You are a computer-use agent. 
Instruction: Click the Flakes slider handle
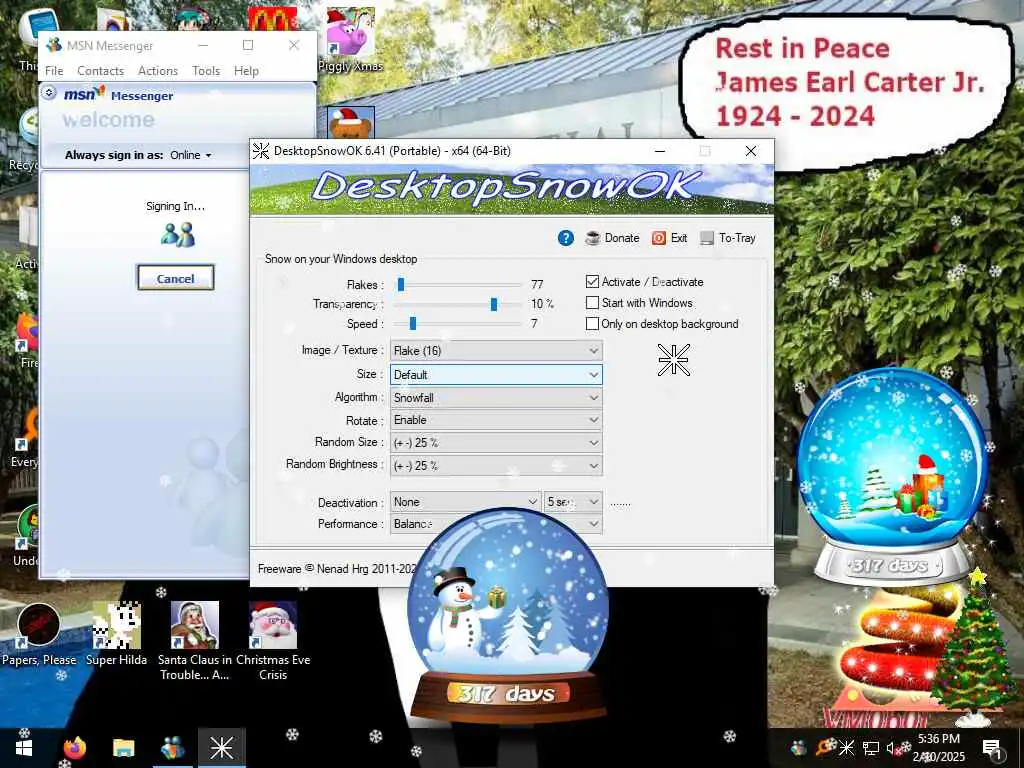coord(401,284)
